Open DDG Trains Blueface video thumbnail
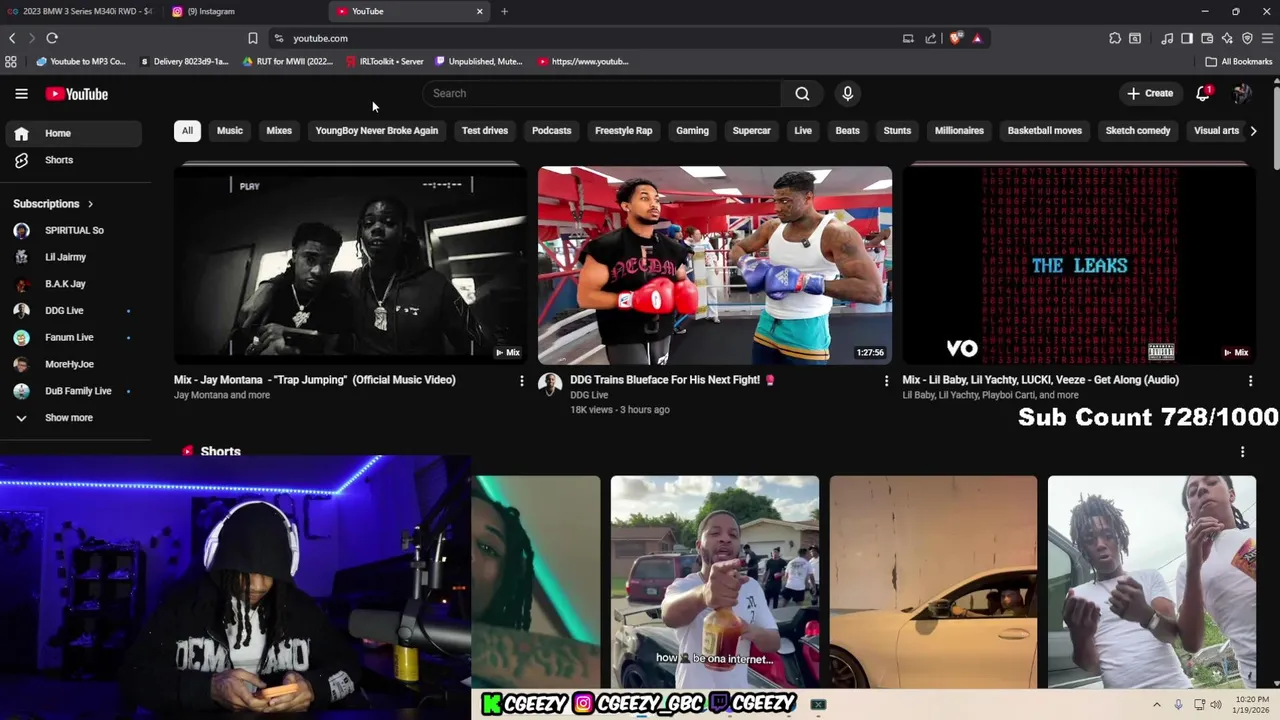Screen dimensions: 1280x720 (x=715, y=265)
